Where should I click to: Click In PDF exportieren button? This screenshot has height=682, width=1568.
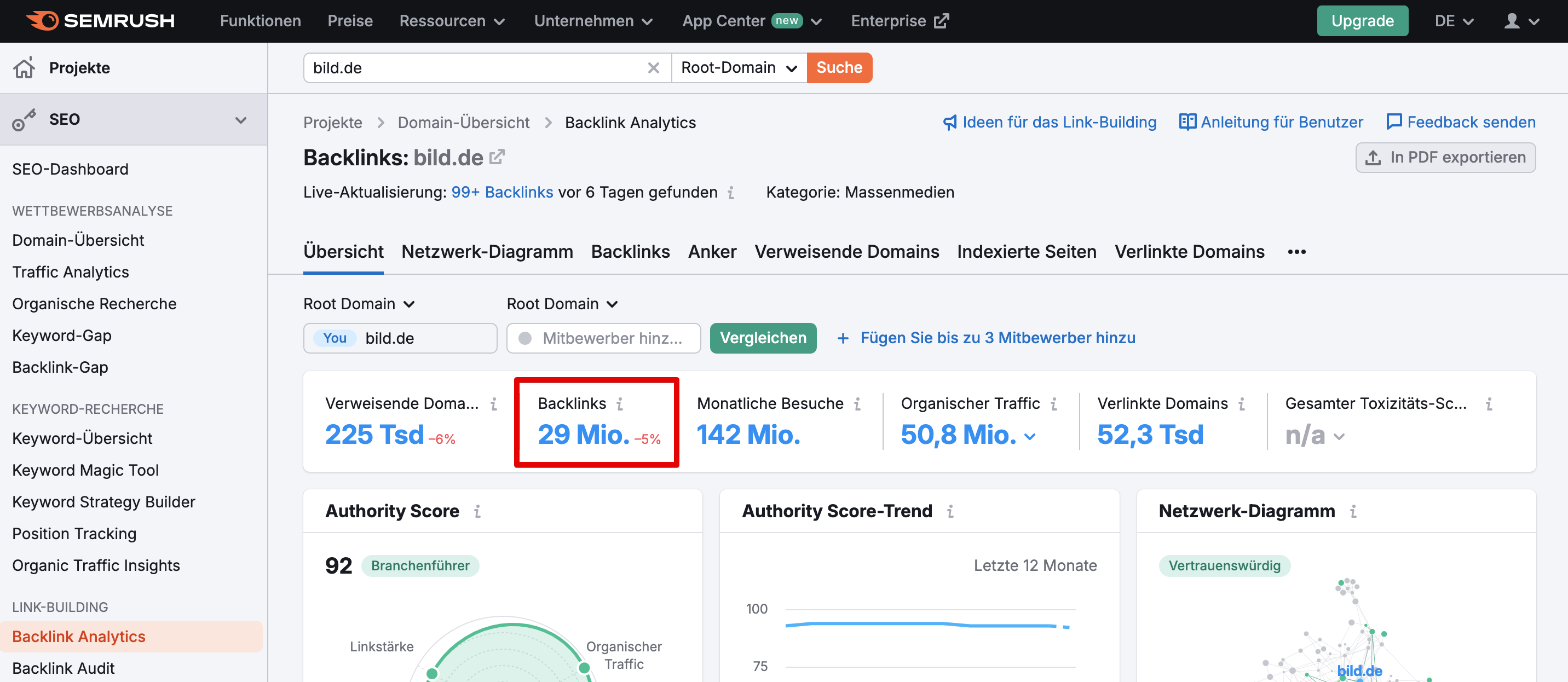(1446, 158)
